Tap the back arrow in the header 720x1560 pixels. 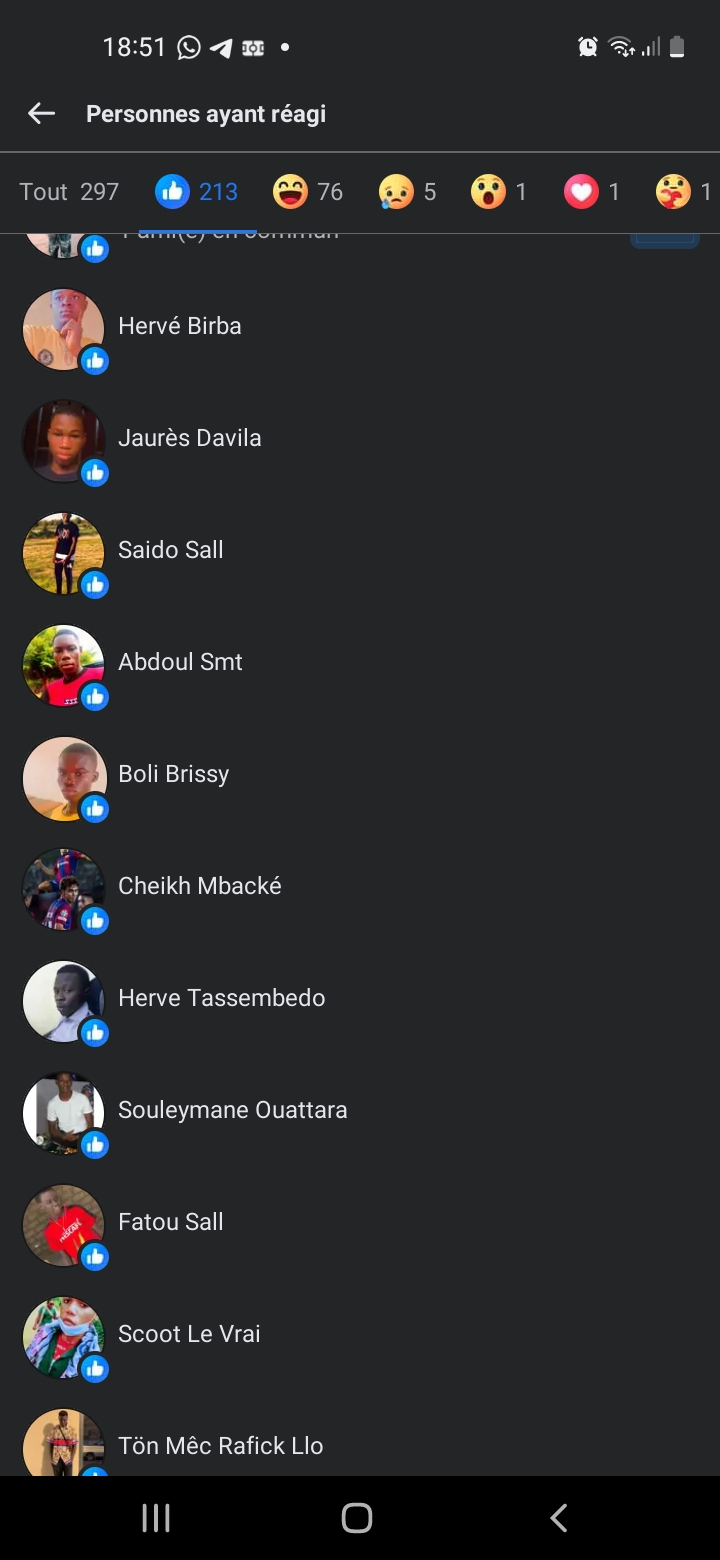pyautogui.click(x=41, y=114)
